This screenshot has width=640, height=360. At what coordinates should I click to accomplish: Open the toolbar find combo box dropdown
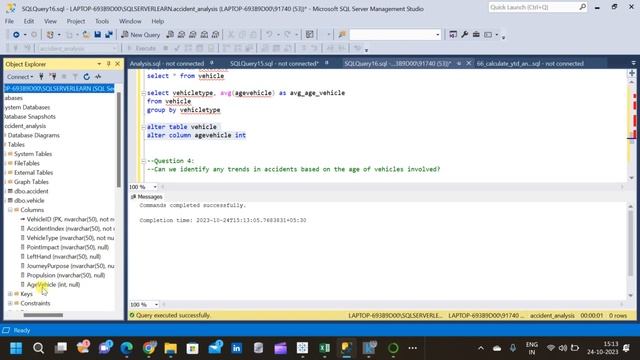click(x=438, y=35)
